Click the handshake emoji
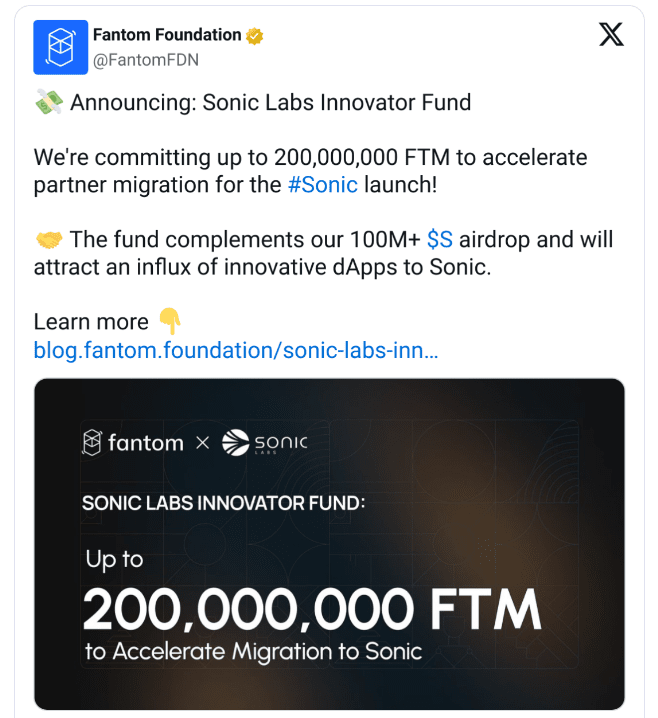This screenshot has height=718, width=658. click(x=48, y=240)
